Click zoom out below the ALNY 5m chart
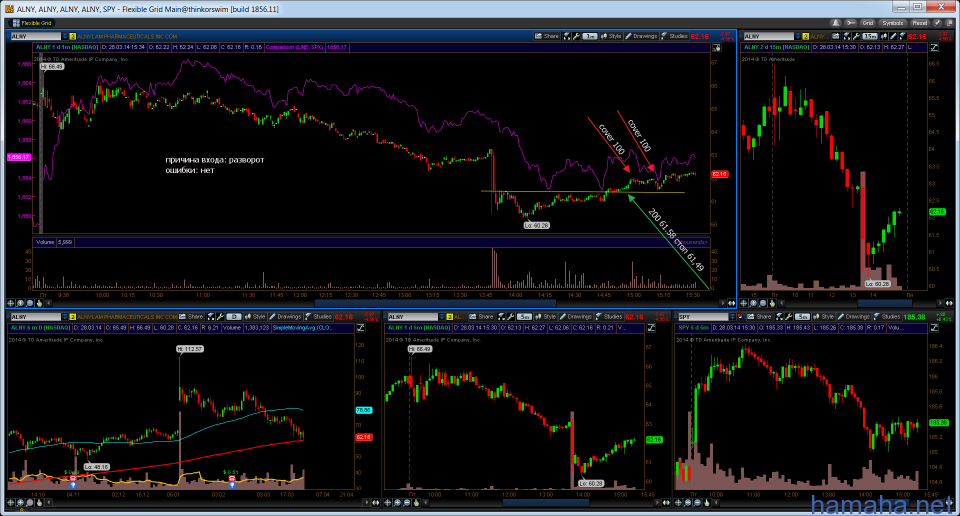Image resolution: width=960 pixels, height=516 pixels. pyautogui.click(x=407, y=503)
